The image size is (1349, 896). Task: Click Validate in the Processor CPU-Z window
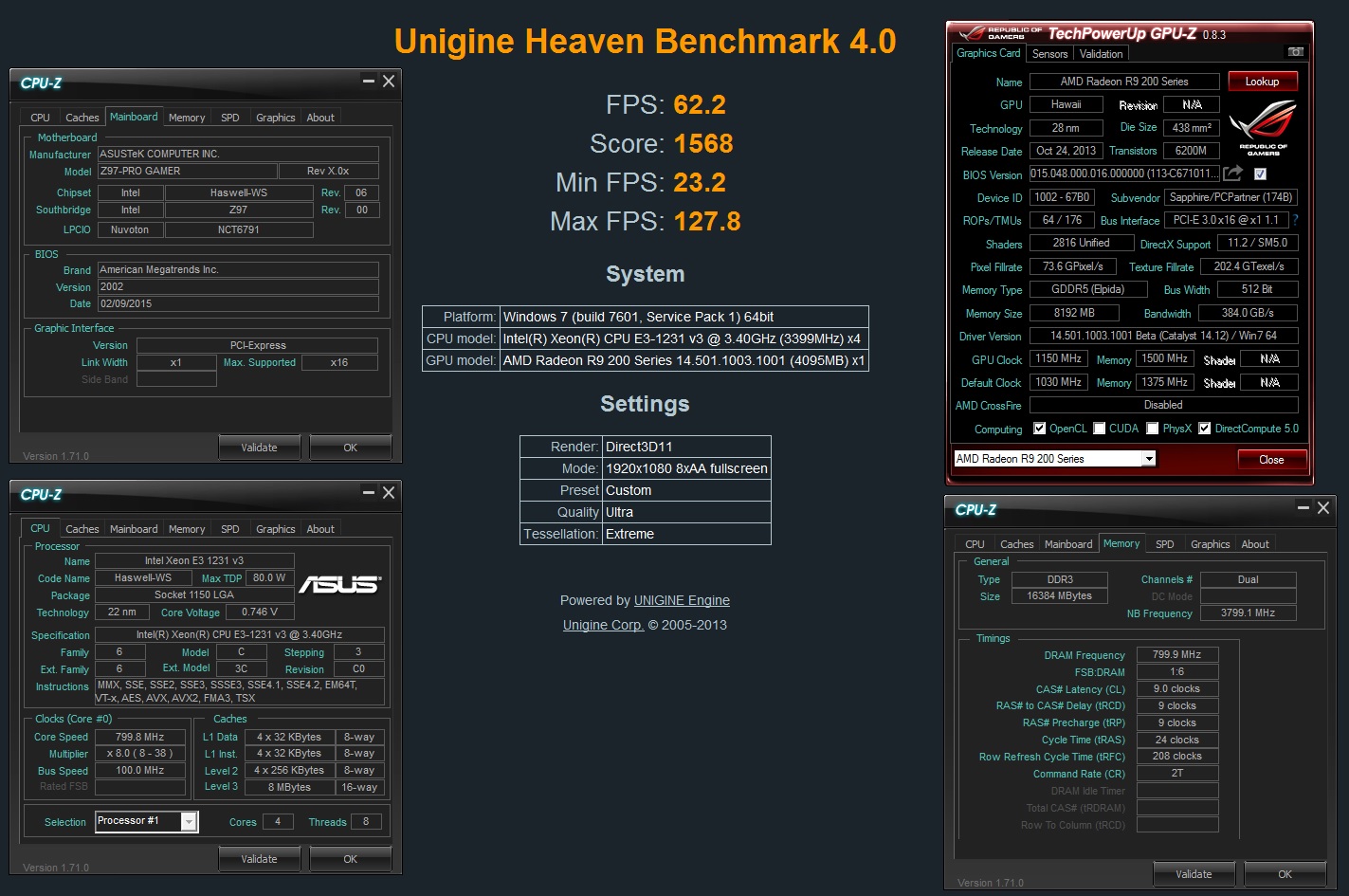coord(259,859)
